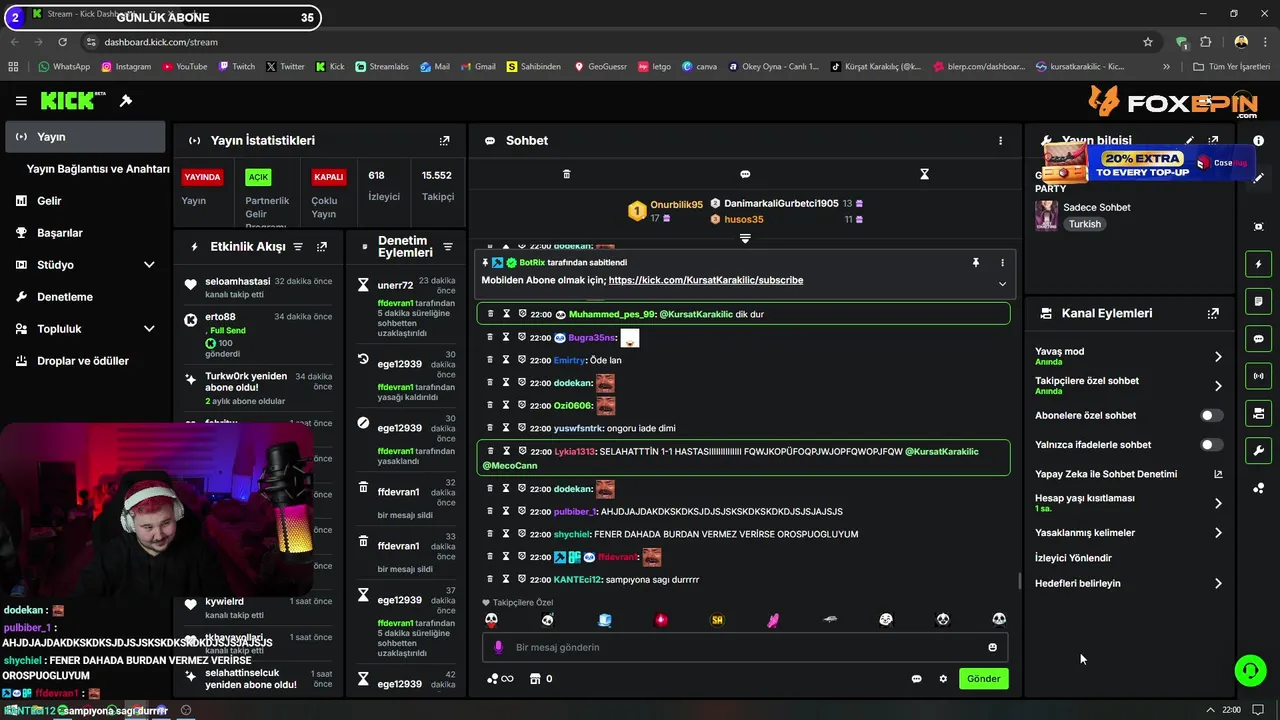Open Takipçilere özel sohbet settings

click(x=1128, y=385)
